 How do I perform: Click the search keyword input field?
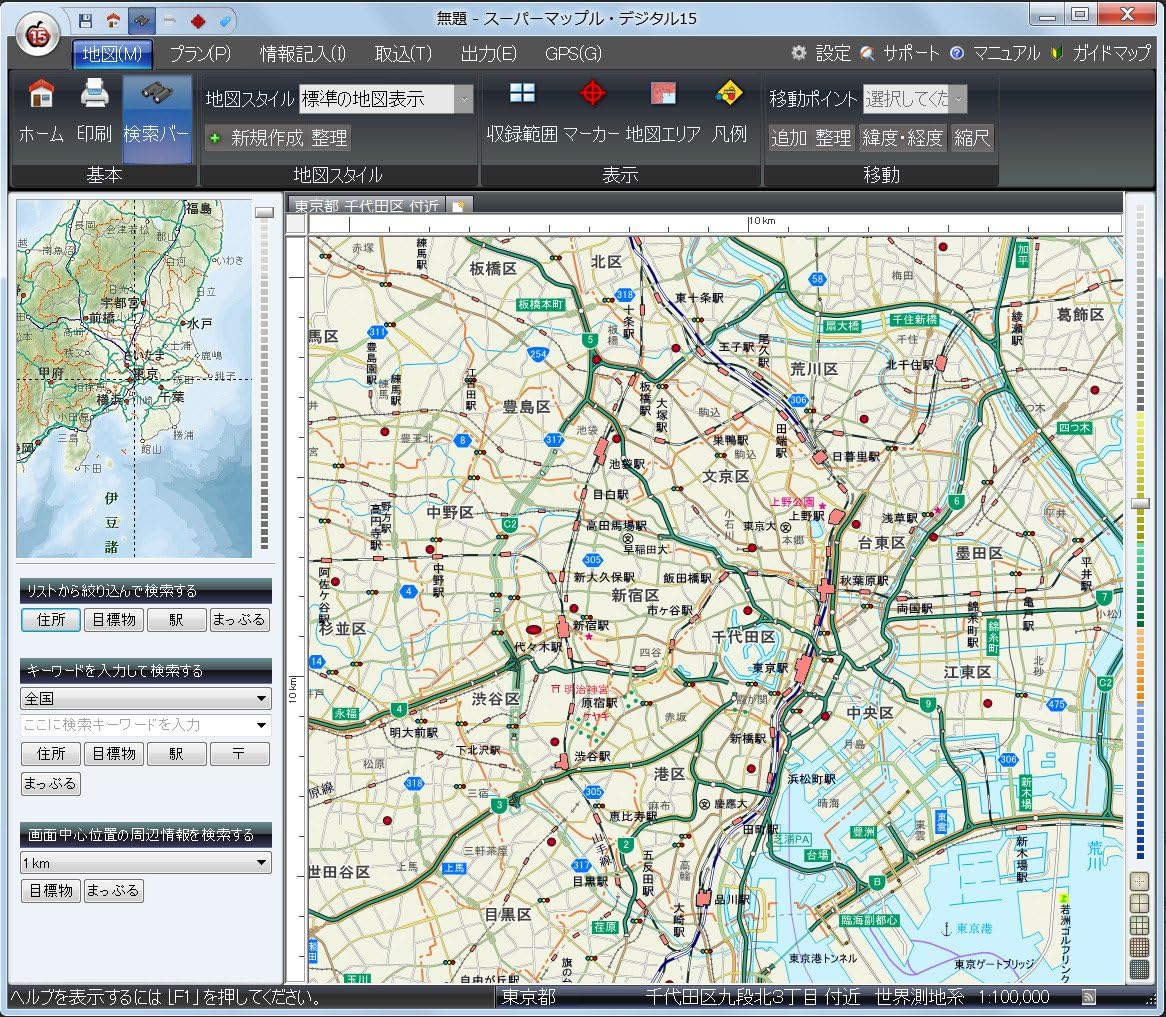pyautogui.click(x=136, y=725)
